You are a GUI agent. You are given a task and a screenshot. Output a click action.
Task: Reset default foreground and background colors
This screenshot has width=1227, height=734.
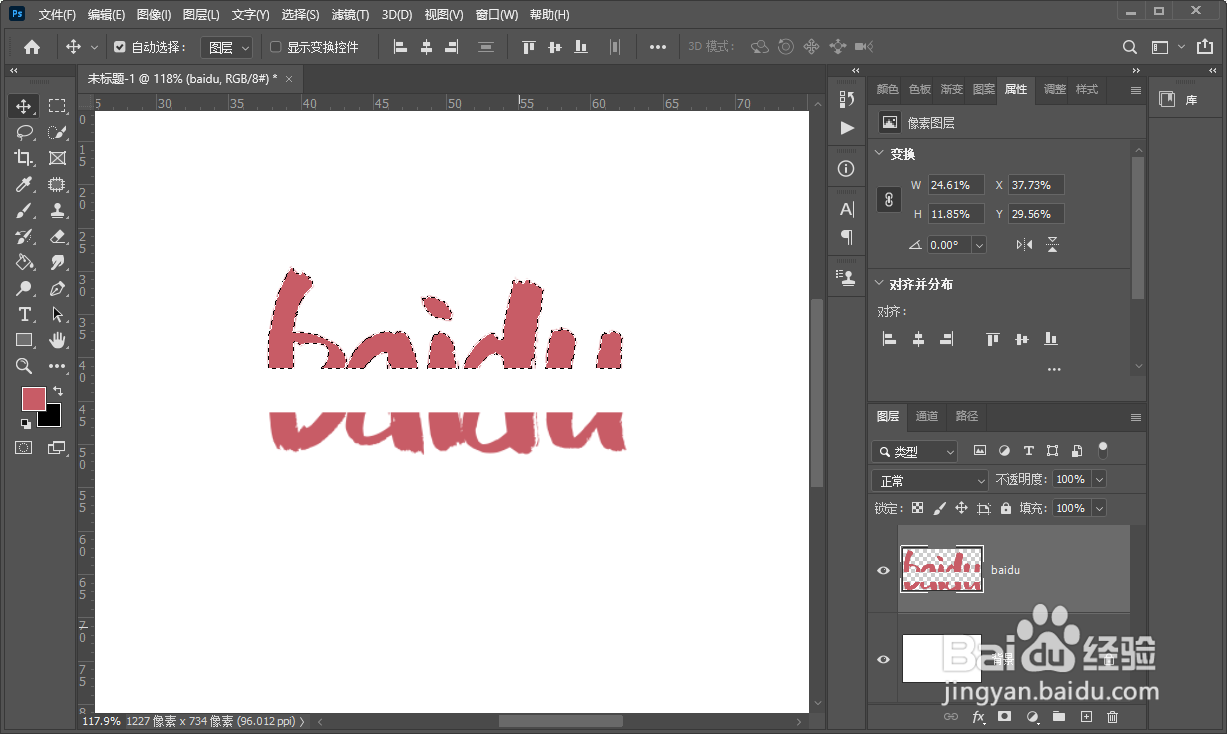coord(25,423)
